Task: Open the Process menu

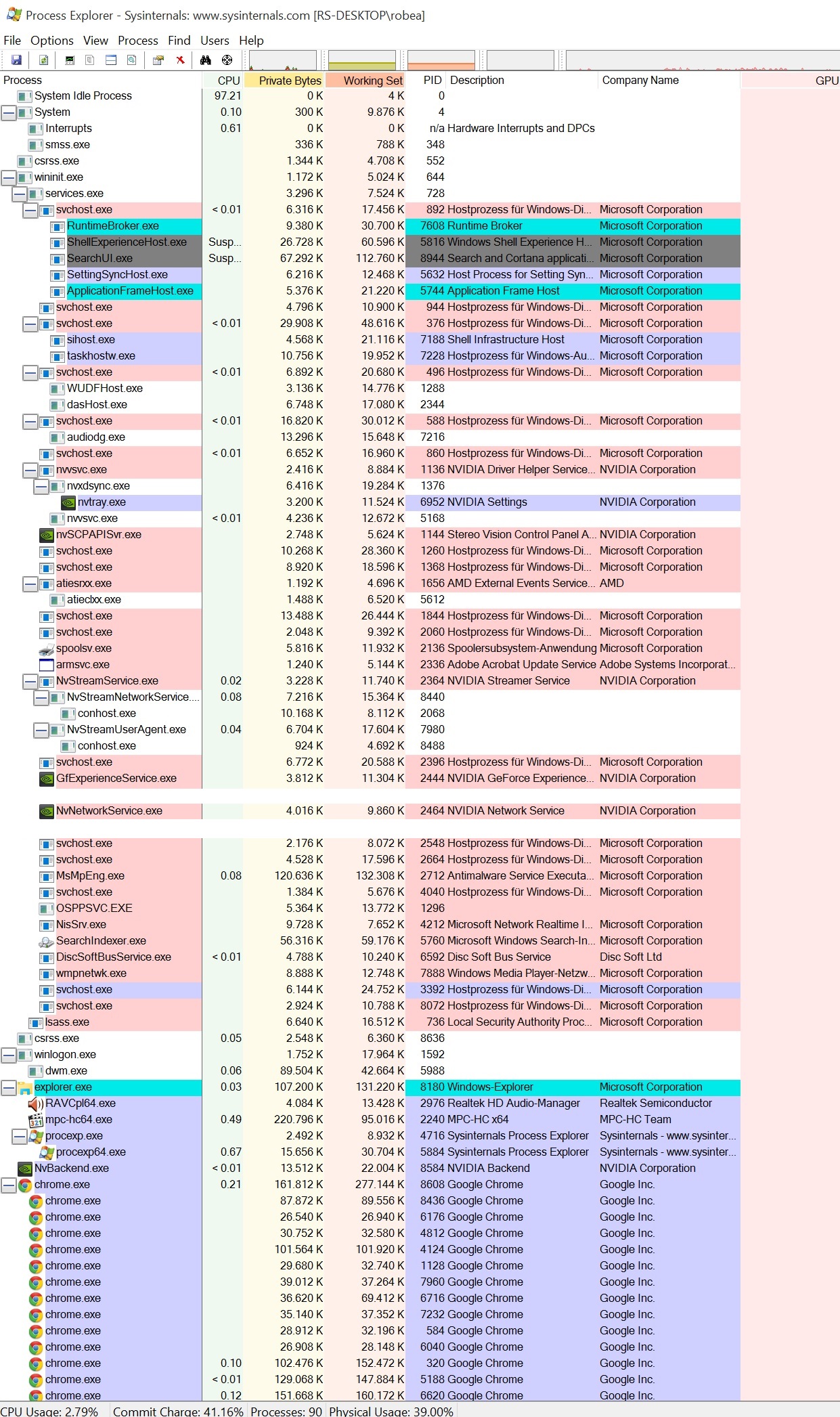Action: 138,41
